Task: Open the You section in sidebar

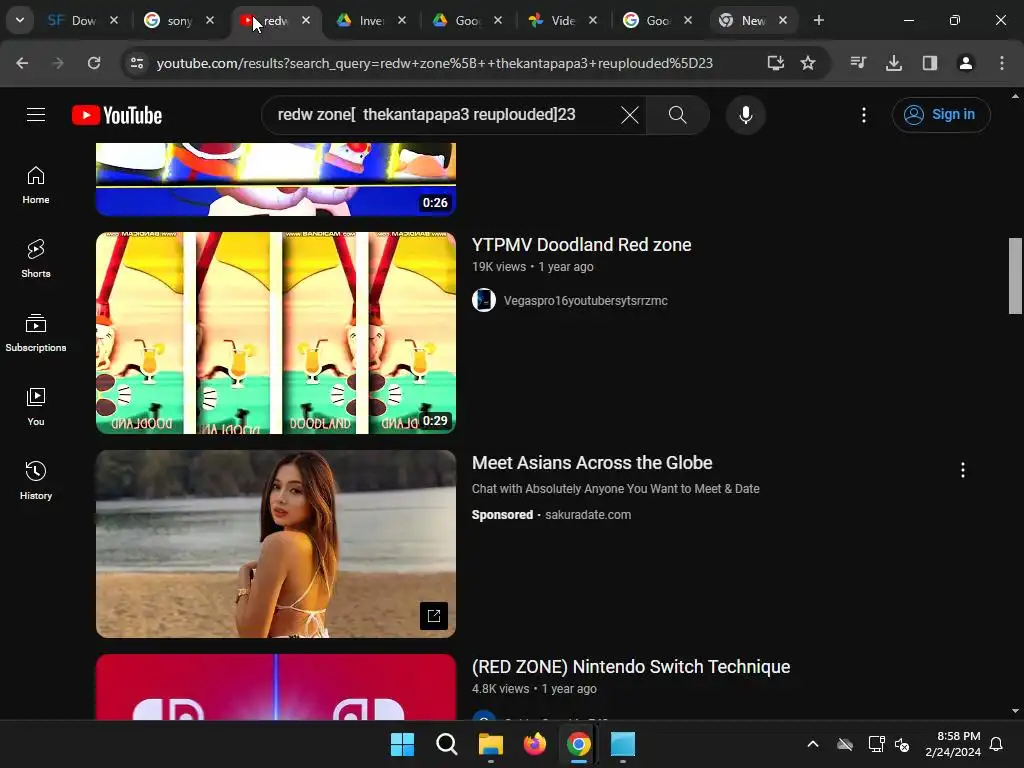Action: click(x=36, y=406)
